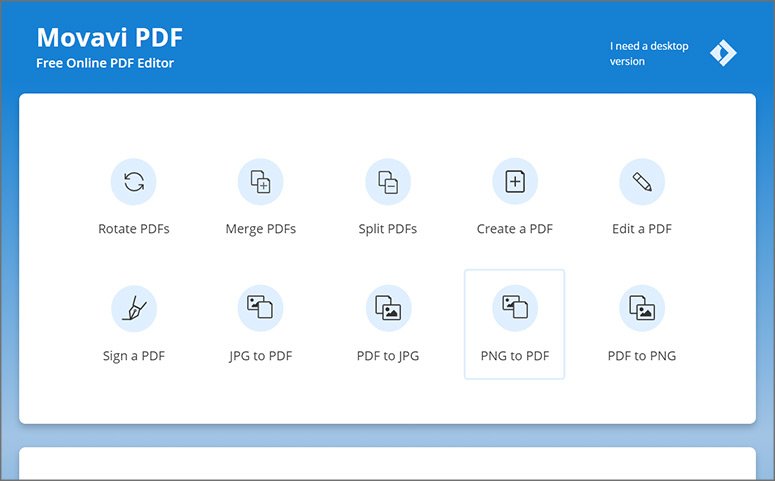Click the 'Rotate PDFs' text label

[x=134, y=229]
